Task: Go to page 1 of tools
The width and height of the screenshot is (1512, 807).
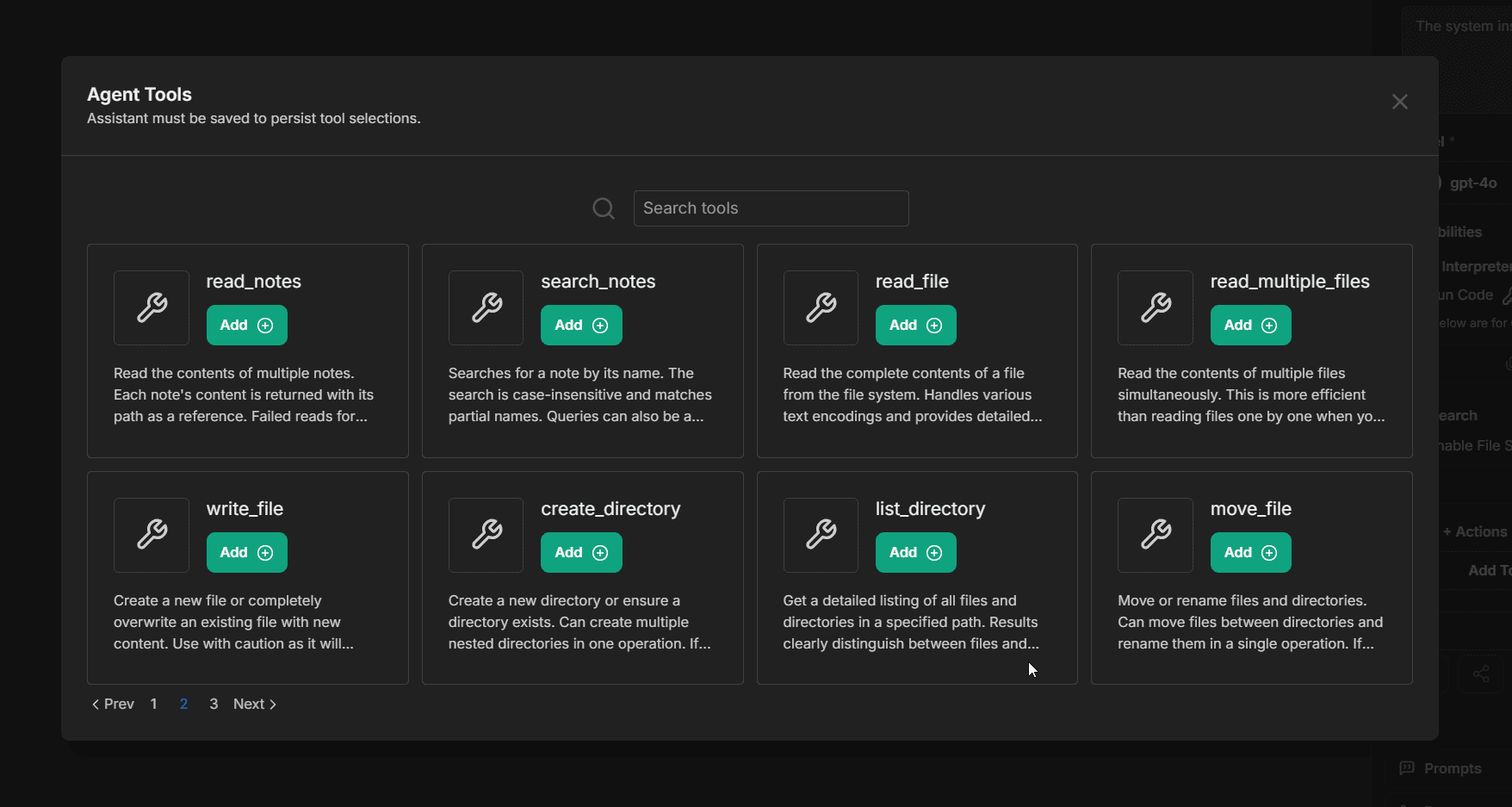Action: click(x=153, y=705)
